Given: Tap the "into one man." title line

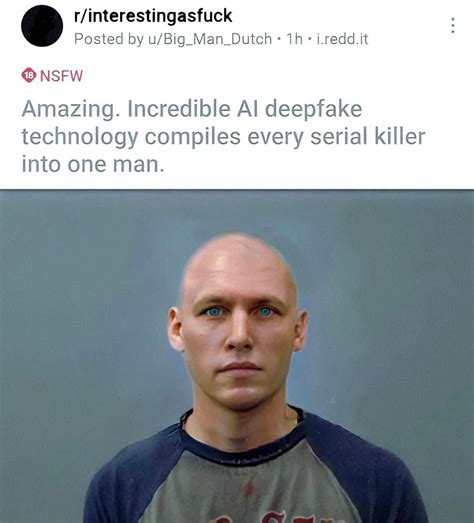Looking at the screenshot, I should point(93,164).
